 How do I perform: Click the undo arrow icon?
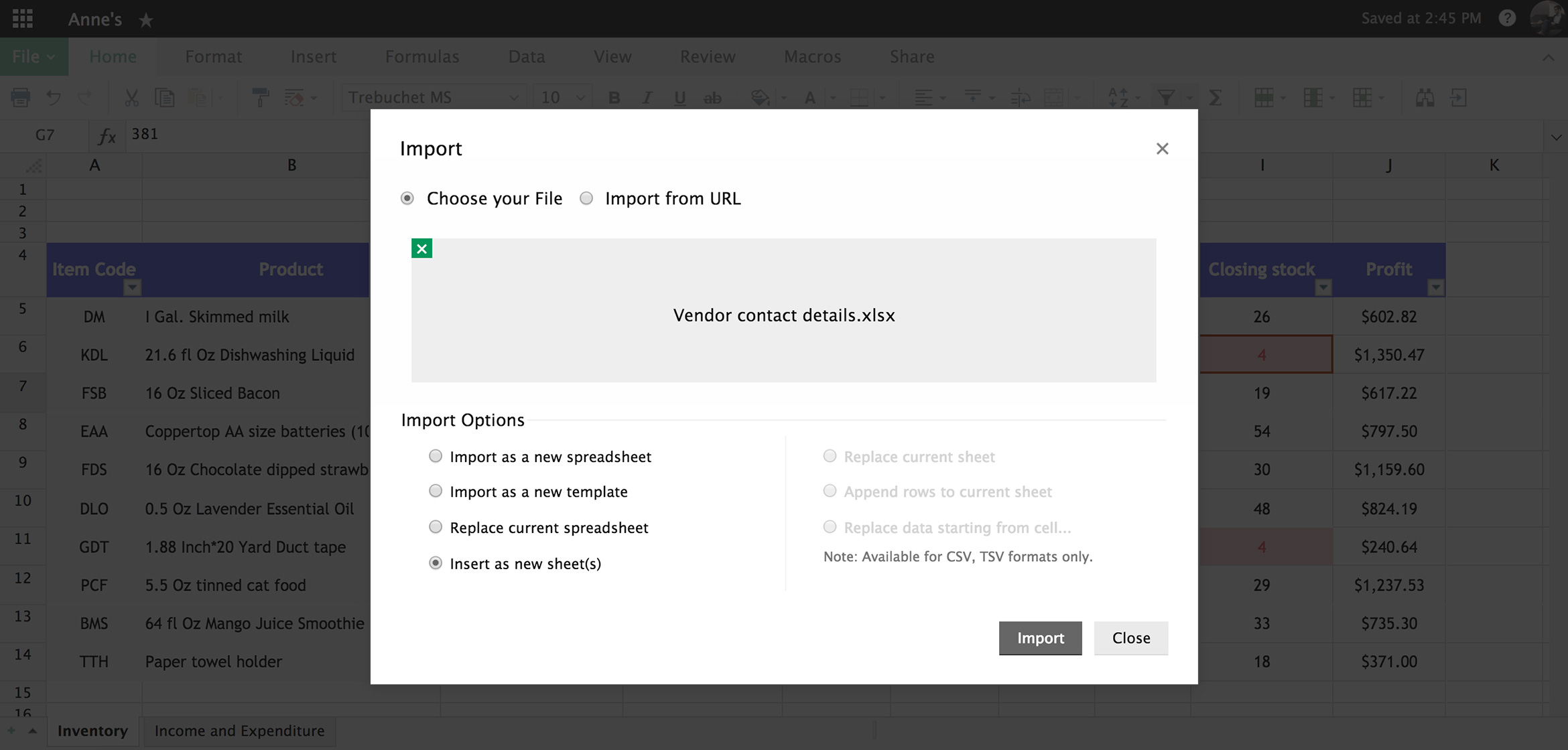(54, 98)
